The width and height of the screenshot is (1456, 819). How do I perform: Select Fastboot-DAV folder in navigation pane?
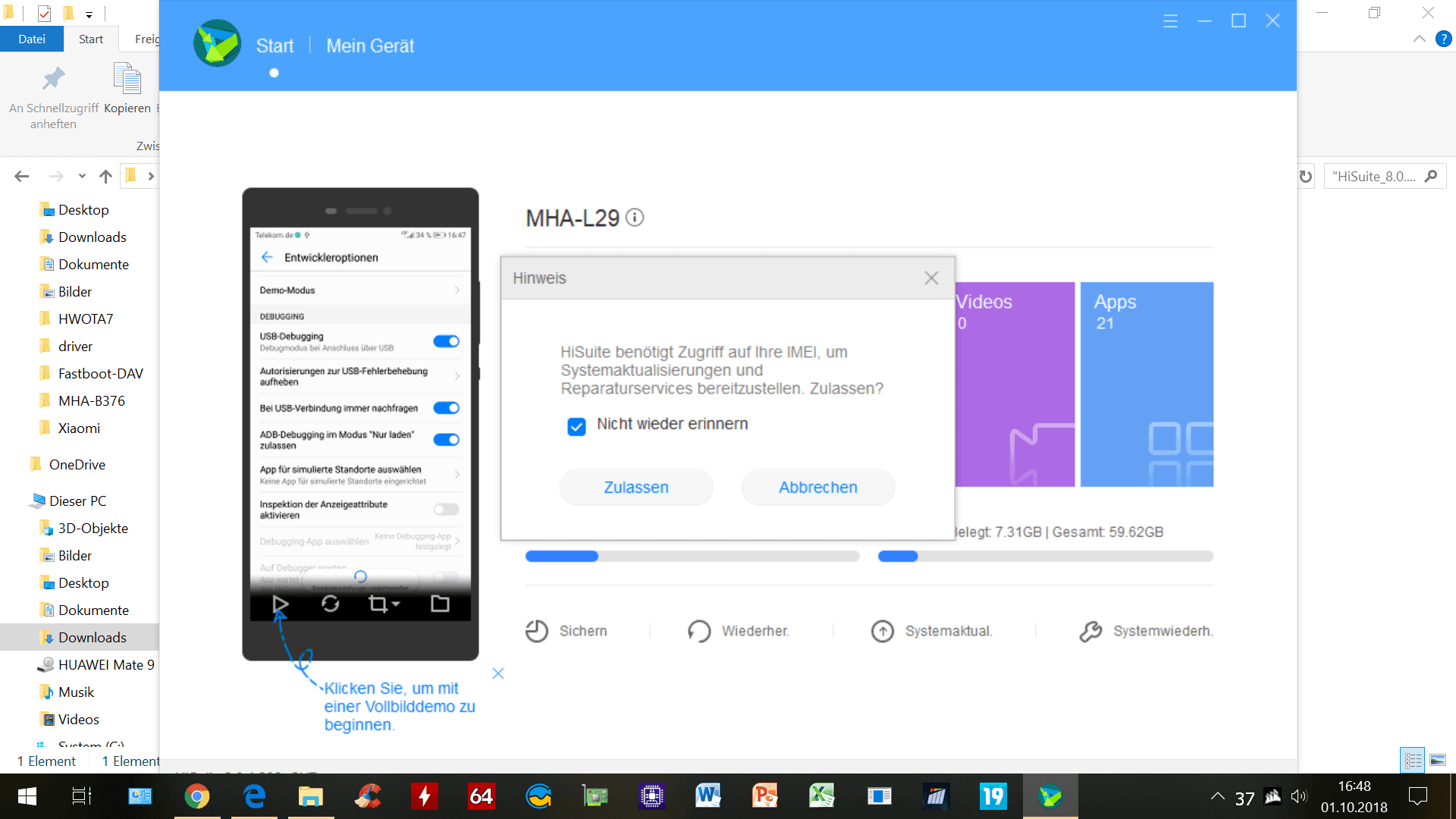pyautogui.click(x=101, y=373)
